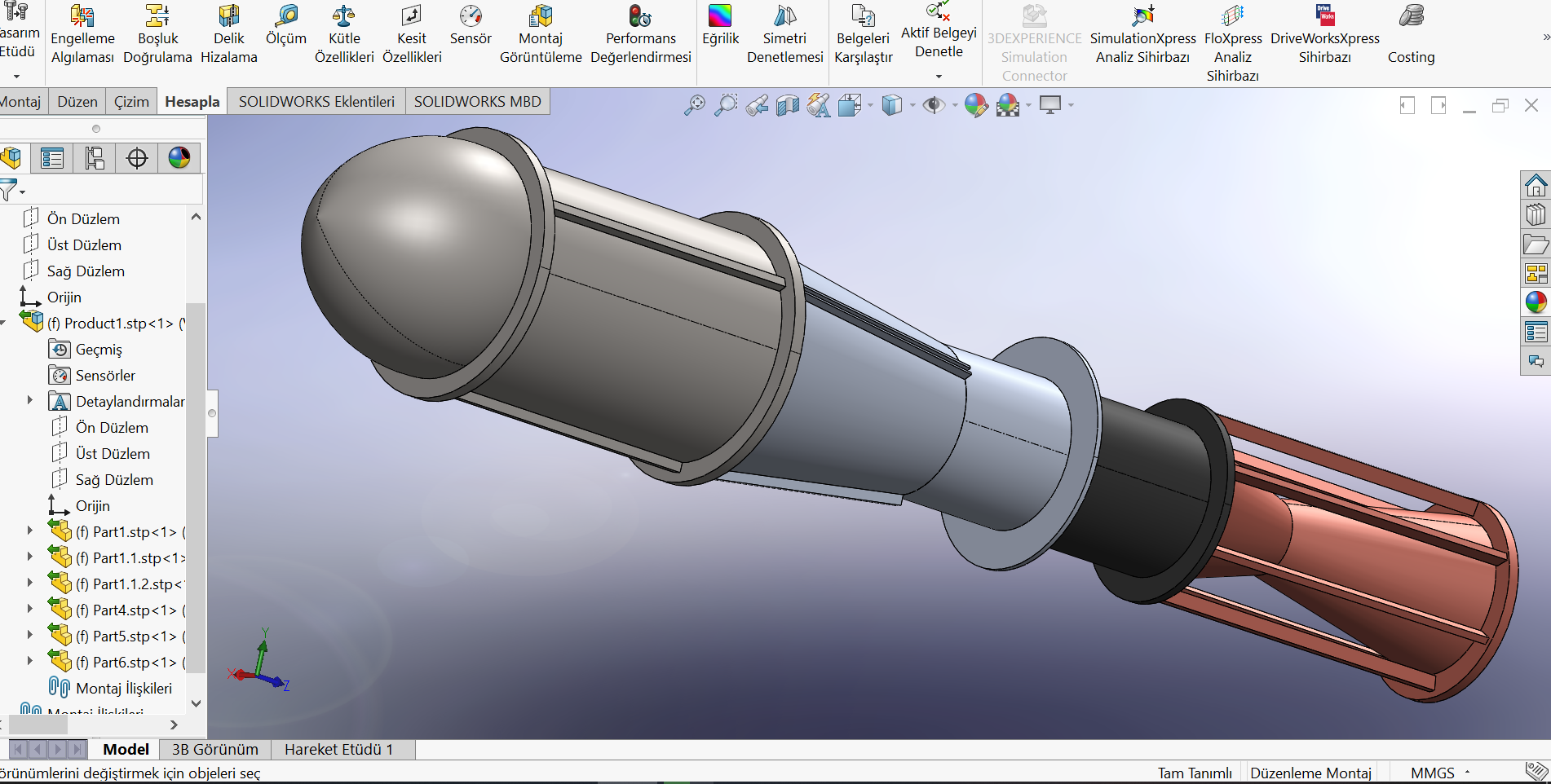The width and height of the screenshot is (1551, 784).
Task: Select Part1.1.2.stp component in the tree
Action: coord(117,584)
